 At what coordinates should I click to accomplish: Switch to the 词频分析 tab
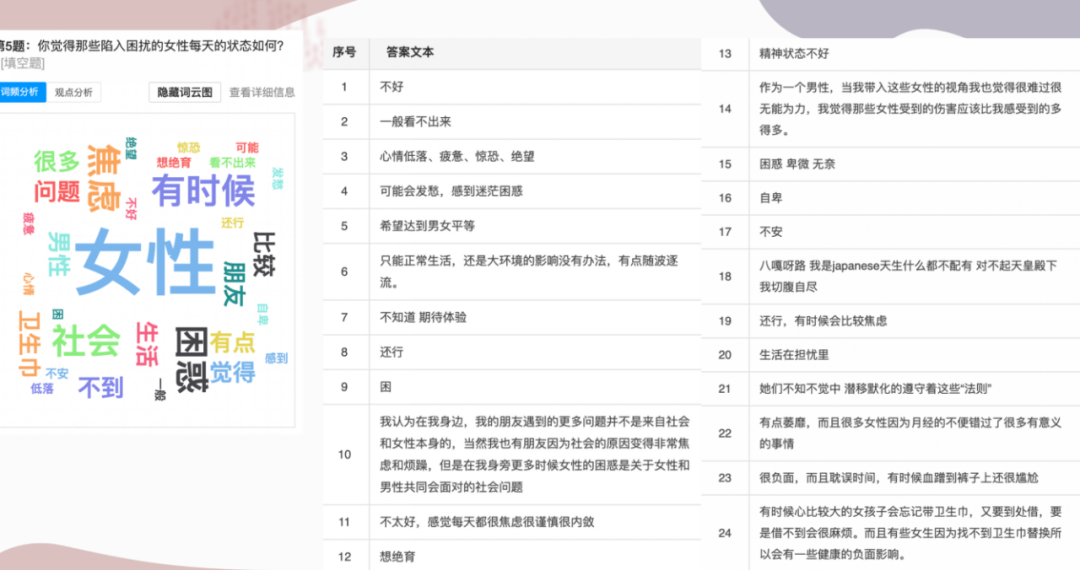coord(22,92)
